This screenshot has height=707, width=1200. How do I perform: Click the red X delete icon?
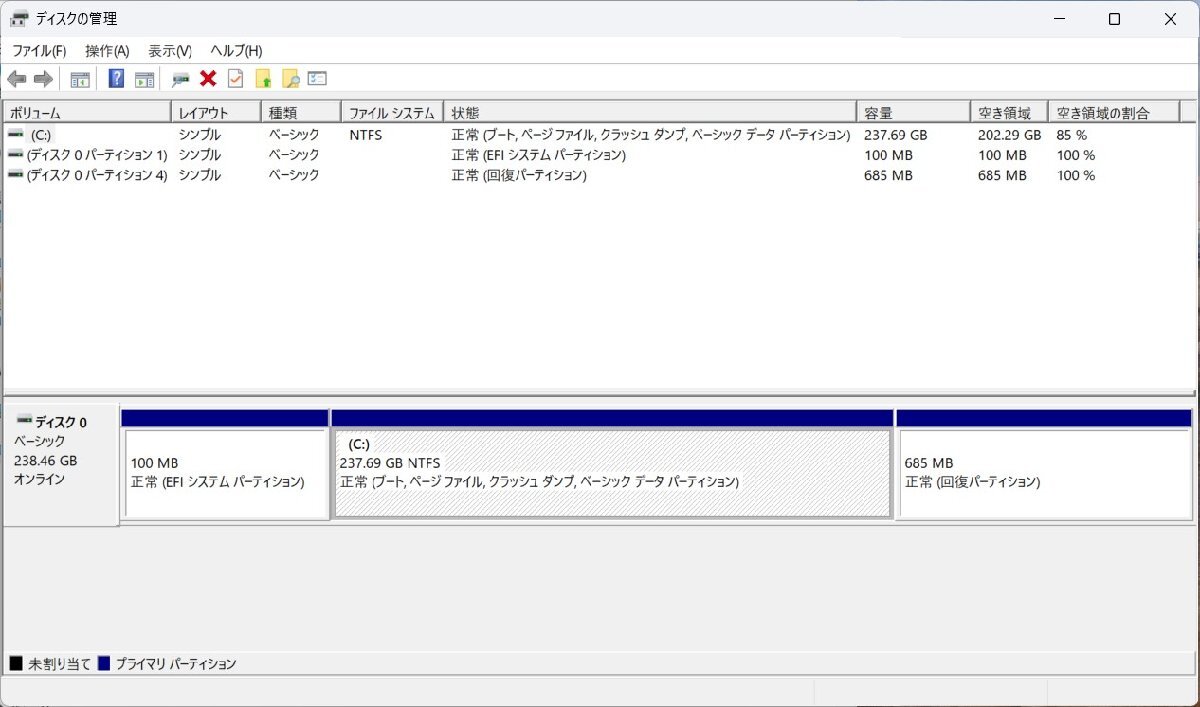point(208,79)
